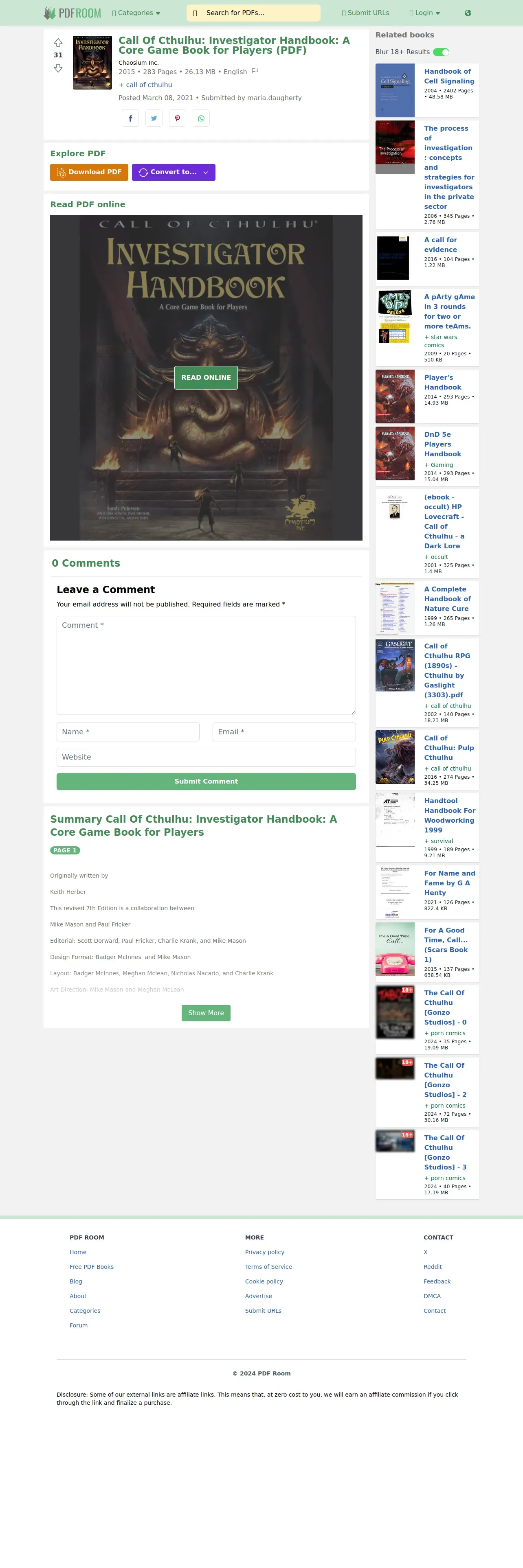This screenshot has height=1568, width=523.
Task: Toggle Blur 18+ Results switch
Action: point(442,53)
